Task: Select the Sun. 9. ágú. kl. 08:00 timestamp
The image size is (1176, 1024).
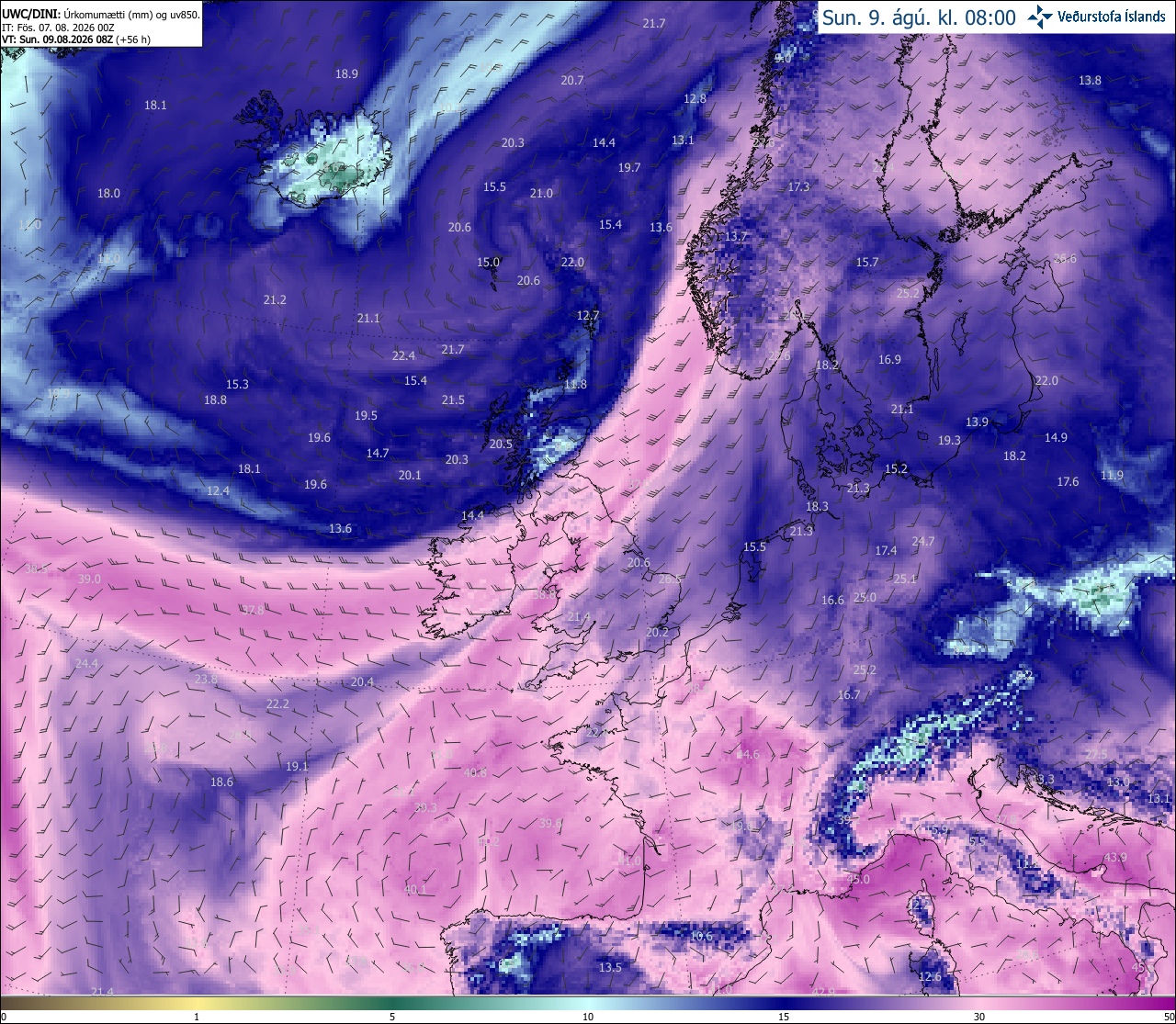Action: pyautogui.click(x=919, y=17)
